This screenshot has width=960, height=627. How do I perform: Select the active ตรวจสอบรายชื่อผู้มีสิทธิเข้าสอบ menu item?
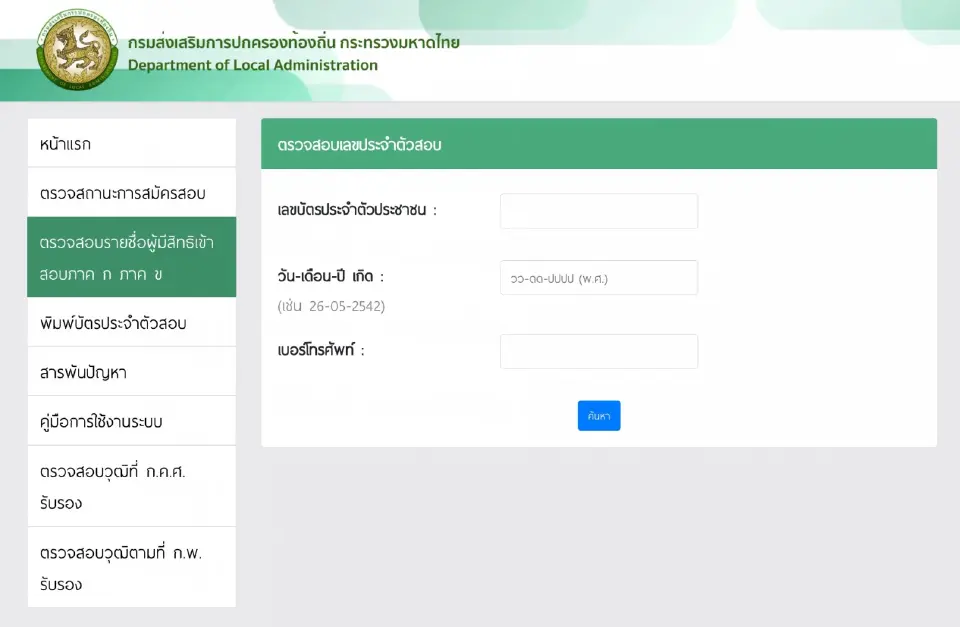coord(115,256)
